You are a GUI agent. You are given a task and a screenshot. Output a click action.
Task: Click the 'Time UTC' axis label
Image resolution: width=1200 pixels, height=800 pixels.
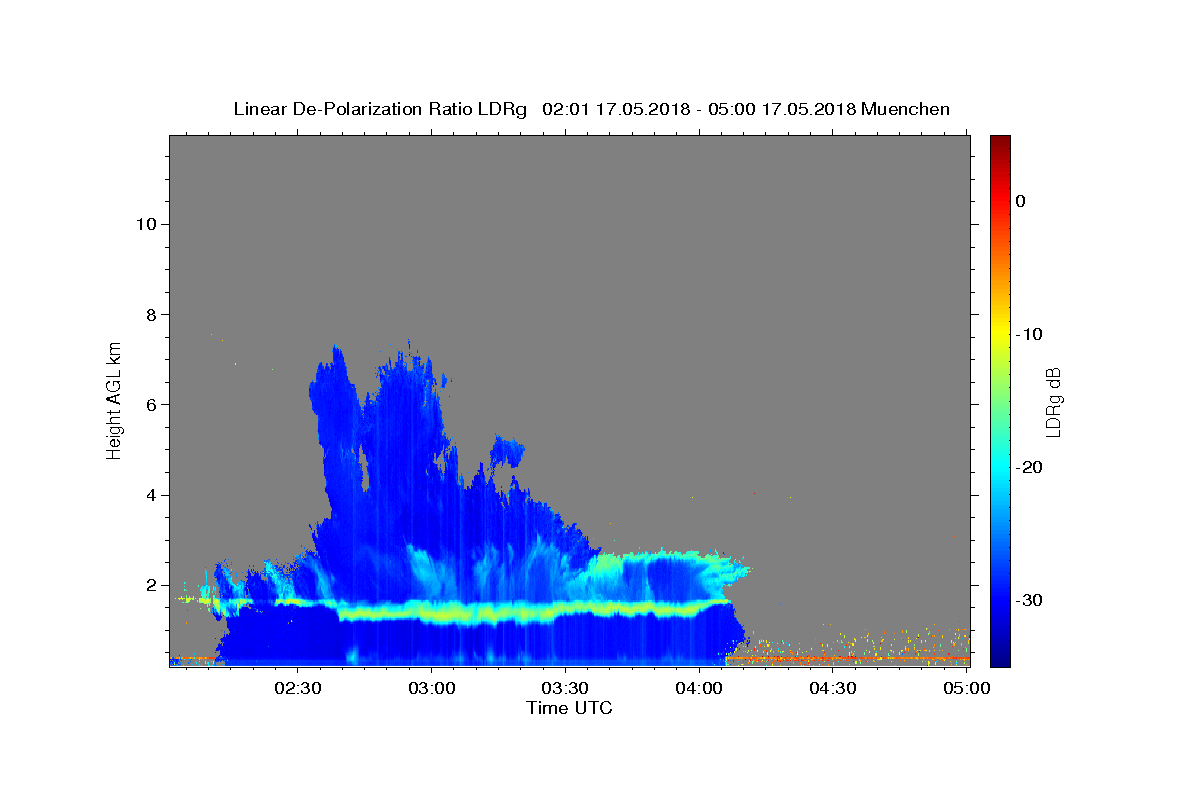pyautogui.click(x=569, y=708)
